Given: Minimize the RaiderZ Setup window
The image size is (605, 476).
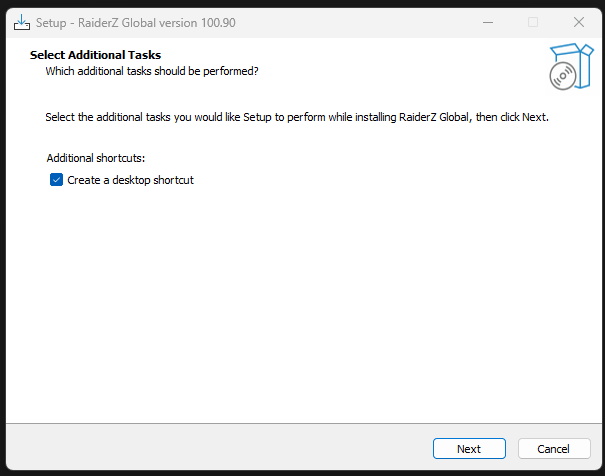Looking at the screenshot, I should point(488,22).
